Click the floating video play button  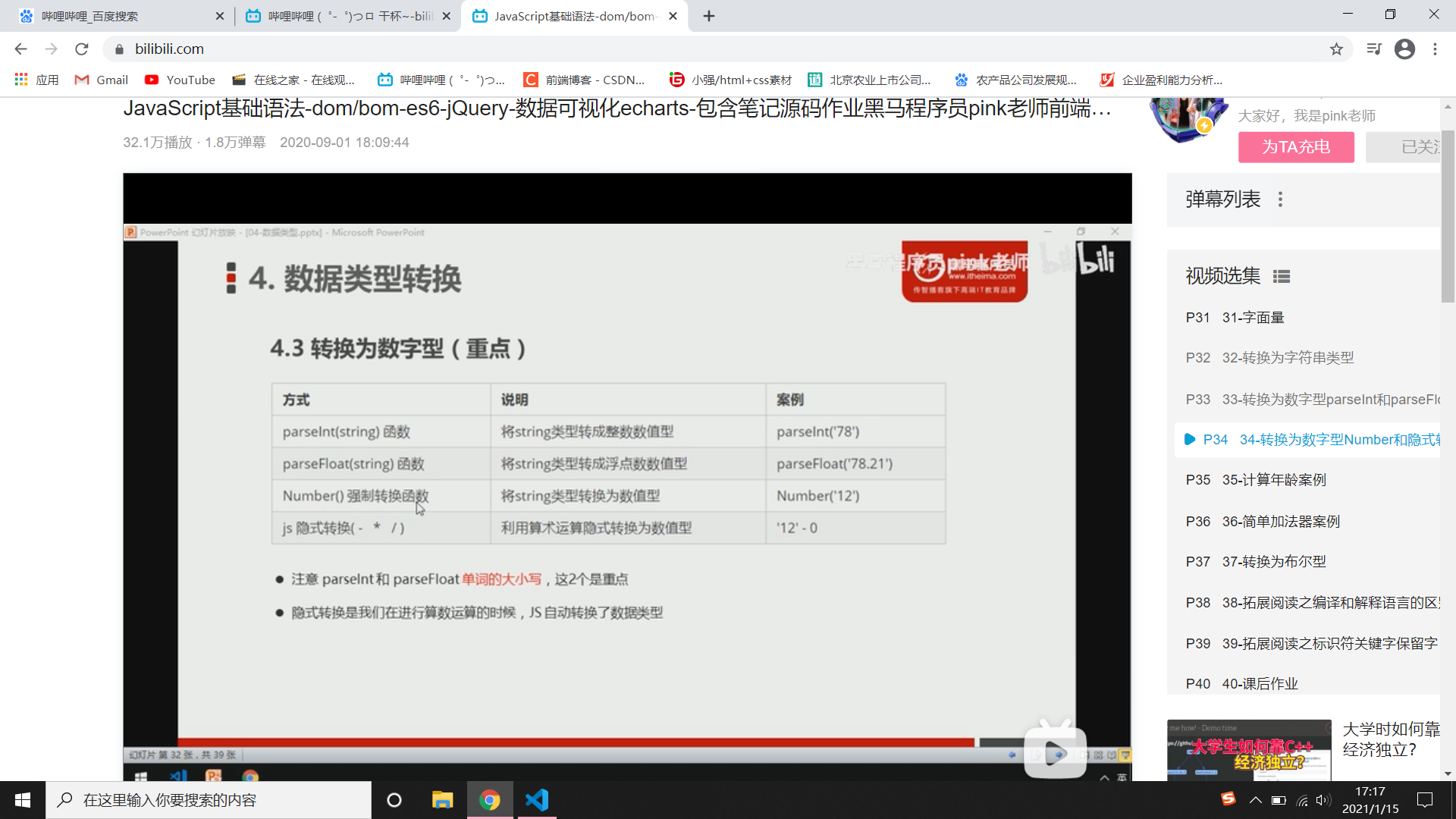[x=1055, y=753]
